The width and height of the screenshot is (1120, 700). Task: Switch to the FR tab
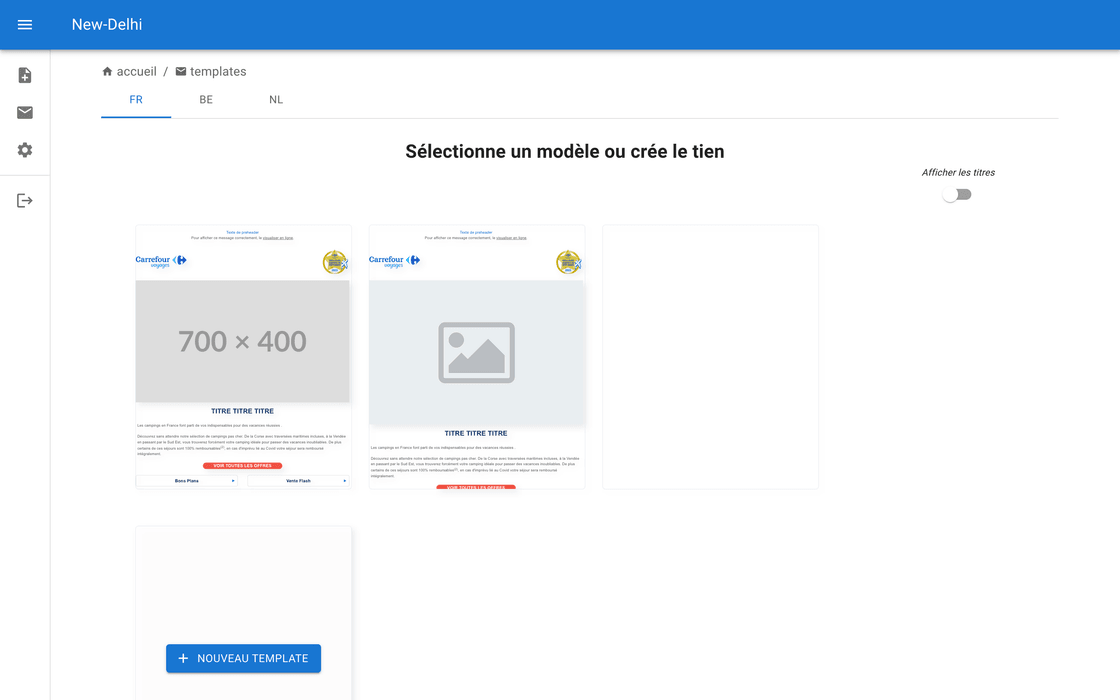point(136,100)
